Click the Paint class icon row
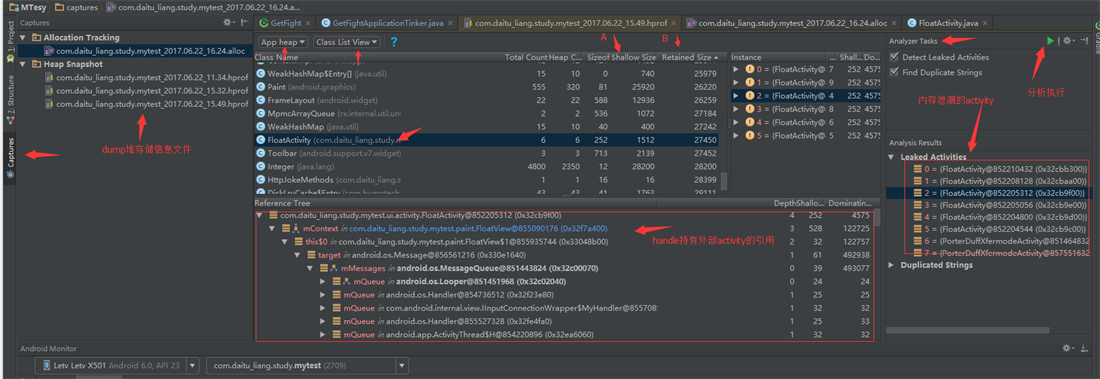 pyautogui.click(x=261, y=86)
